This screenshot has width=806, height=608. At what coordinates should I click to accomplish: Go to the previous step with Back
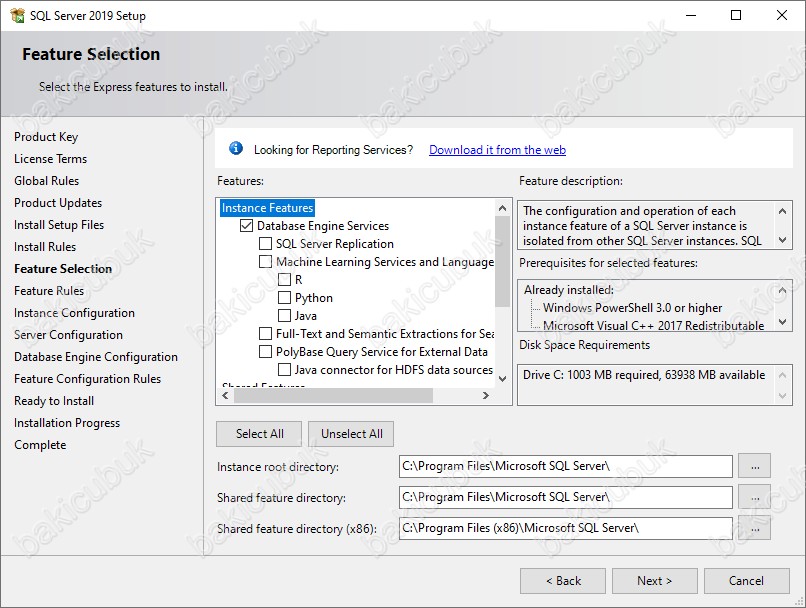pyautogui.click(x=563, y=581)
